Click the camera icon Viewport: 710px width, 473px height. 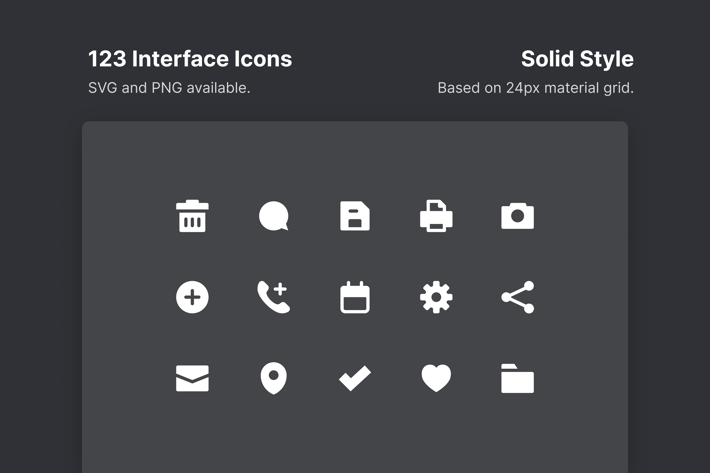(518, 216)
